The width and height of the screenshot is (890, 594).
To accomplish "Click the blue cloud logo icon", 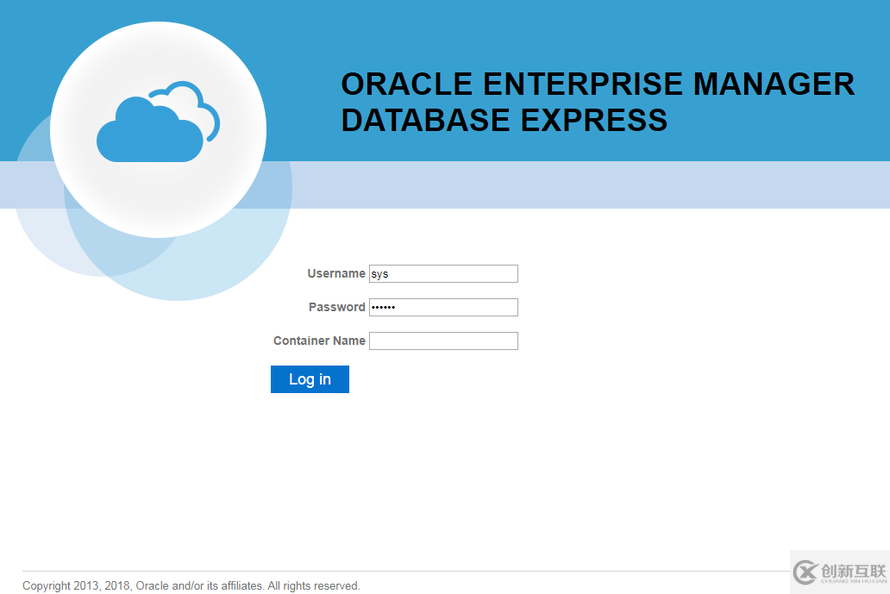I will [x=158, y=121].
